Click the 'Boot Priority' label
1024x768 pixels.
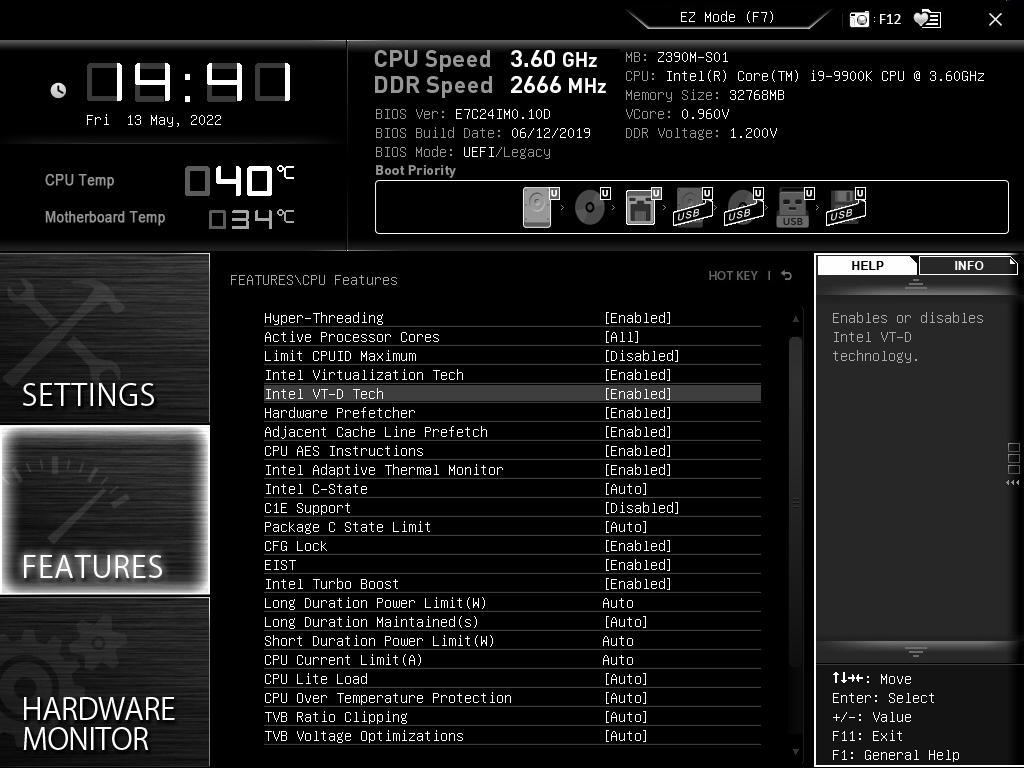point(415,170)
